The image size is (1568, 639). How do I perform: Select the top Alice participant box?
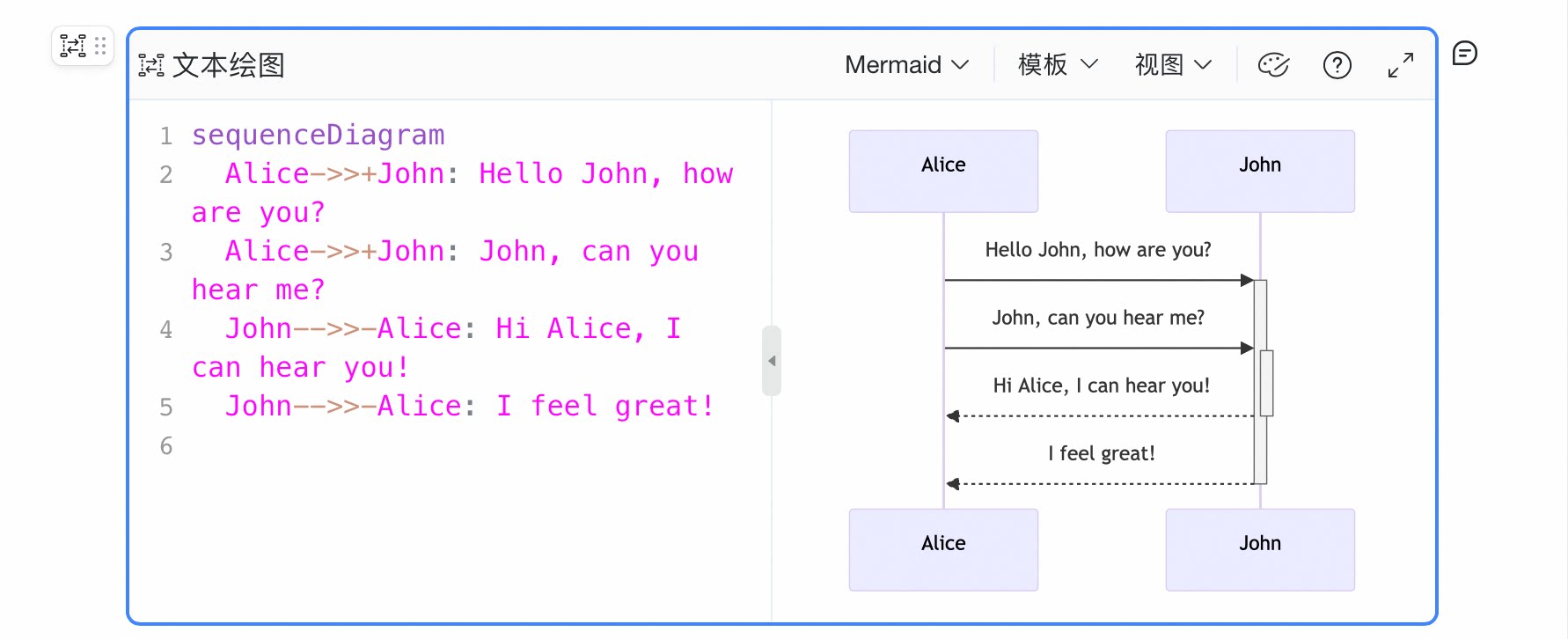(943, 172)
